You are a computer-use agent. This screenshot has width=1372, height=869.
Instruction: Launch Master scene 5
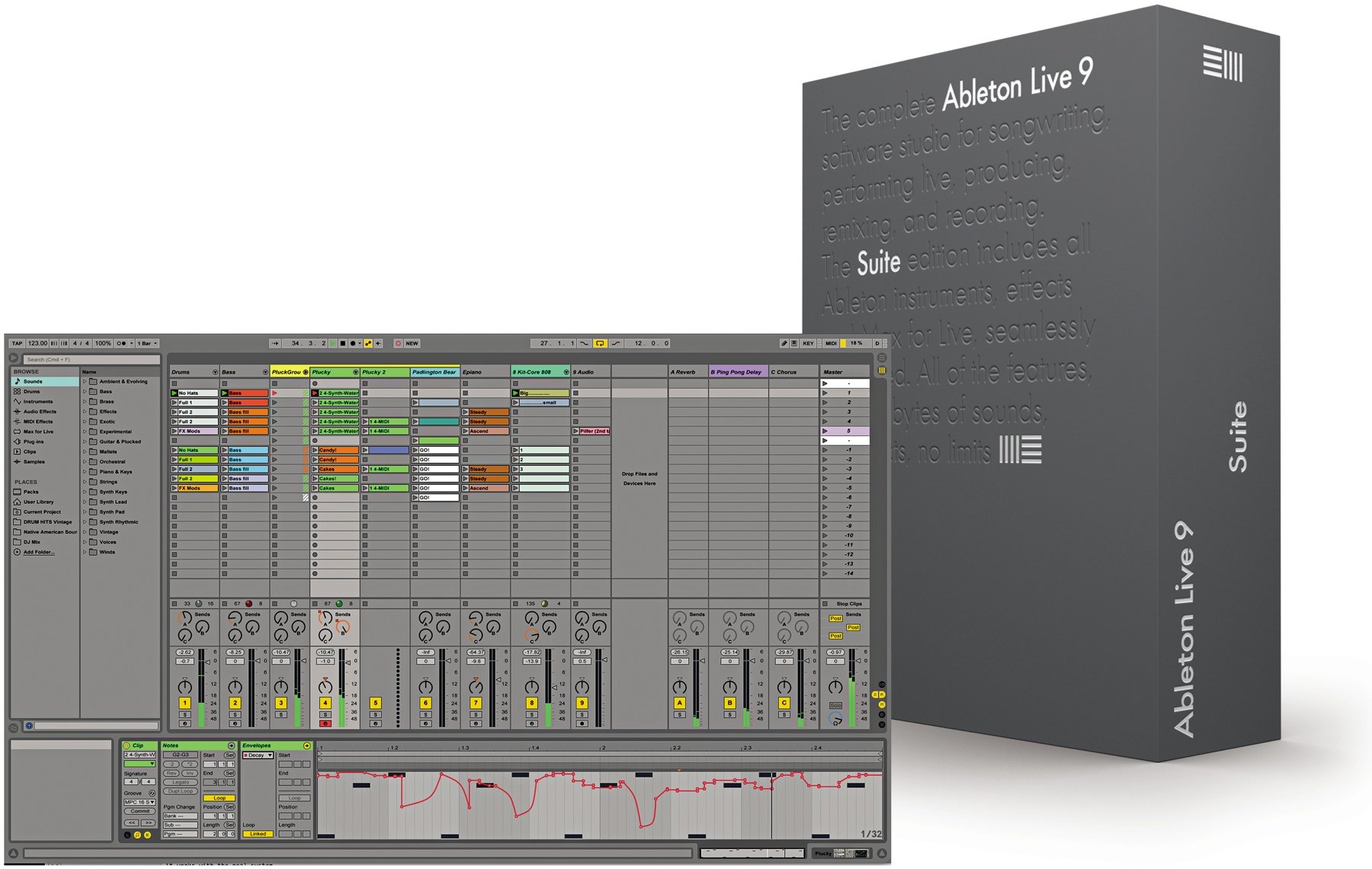[x=825, y=431]
